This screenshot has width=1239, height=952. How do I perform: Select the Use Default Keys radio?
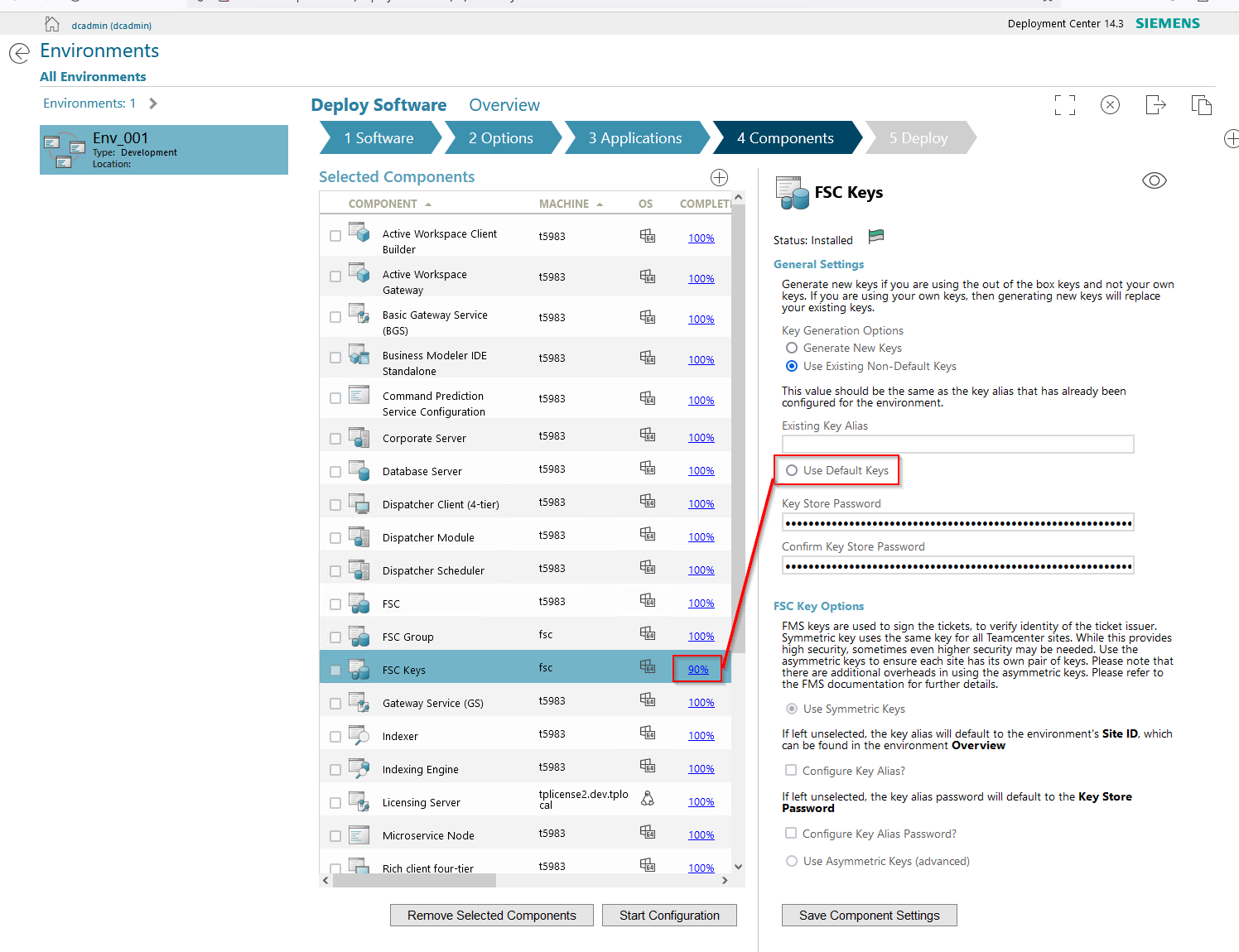(x=792, y=471)
